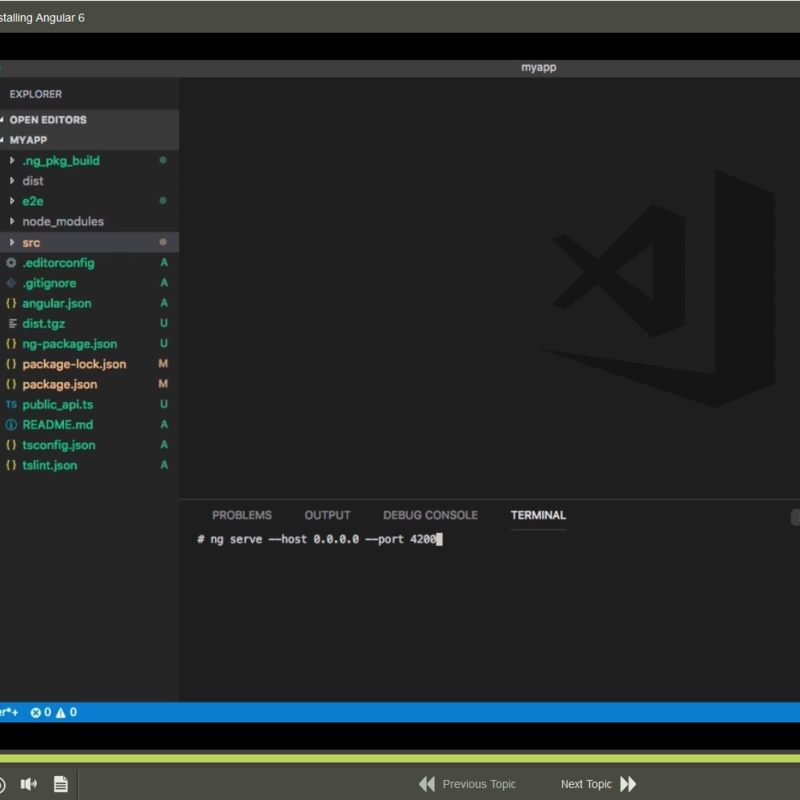Mute audio with the speaker icon
The image size is (800, 800).
[29, 784]
